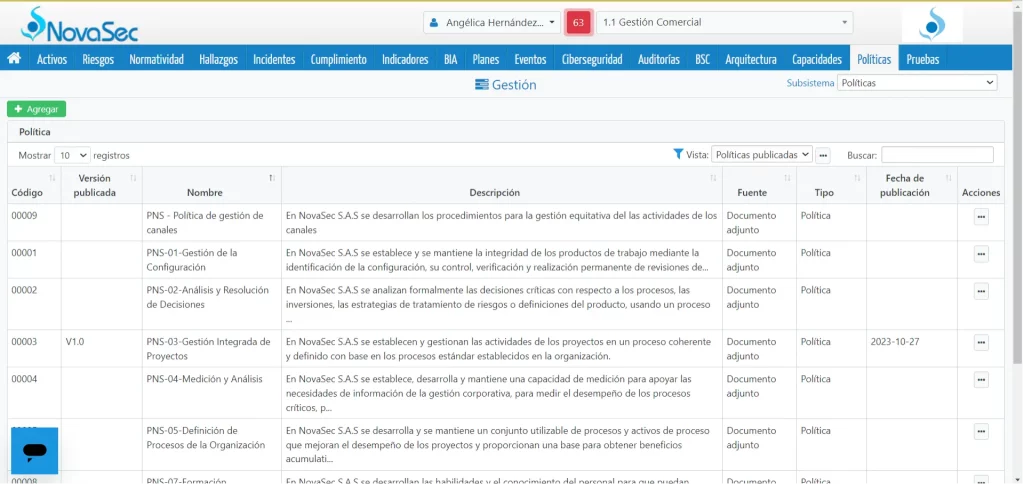Open the Arquitectura menu

point(751,59)
